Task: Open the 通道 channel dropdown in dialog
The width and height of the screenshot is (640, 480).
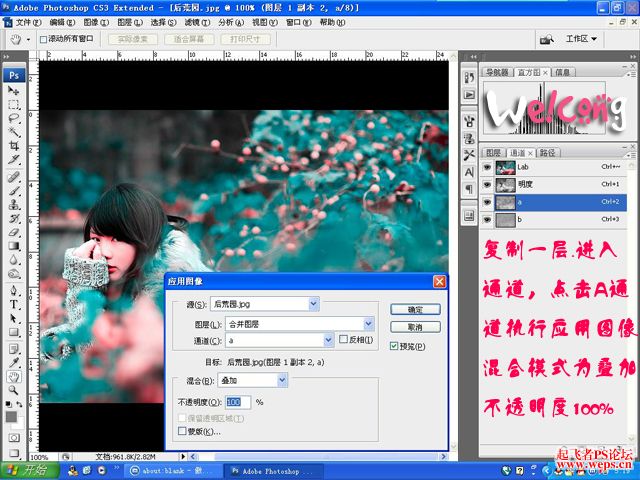Action: coord(329,340)
